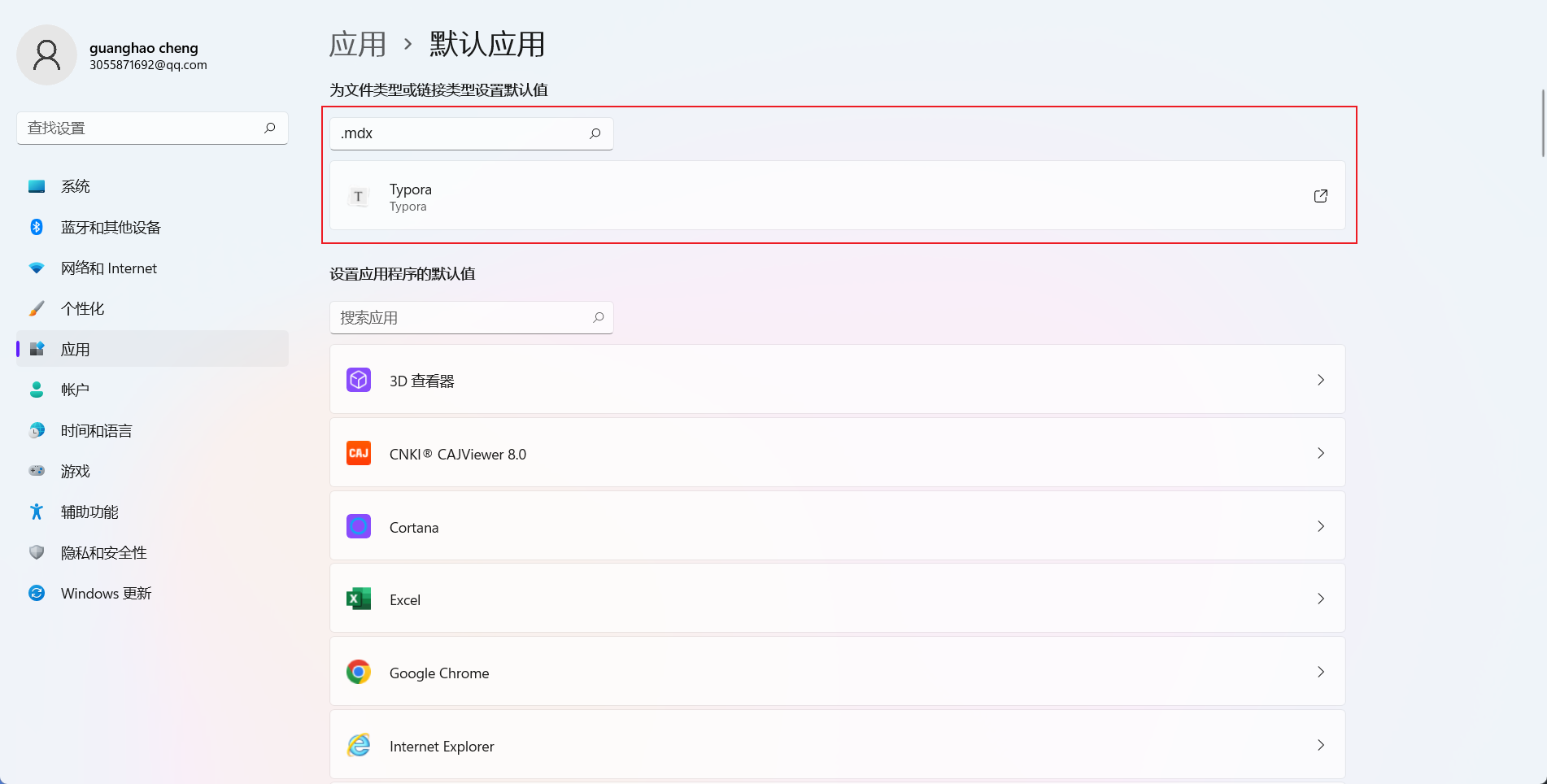This screenshot has height=784, width=1547.
Task: Expand Internet Explorer row chevron
Action: coord(1321,745)
